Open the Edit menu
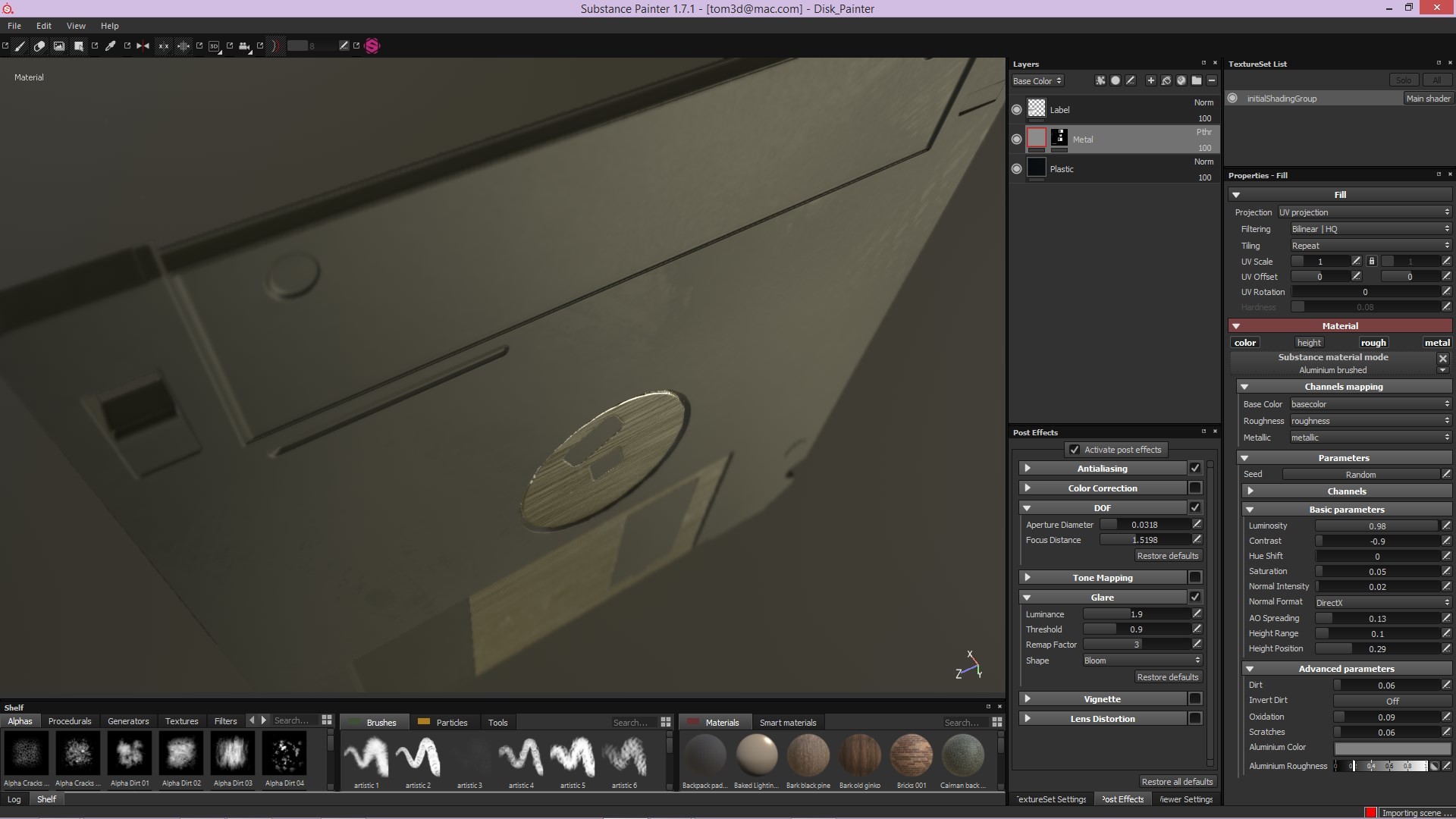 pos(43,25)
